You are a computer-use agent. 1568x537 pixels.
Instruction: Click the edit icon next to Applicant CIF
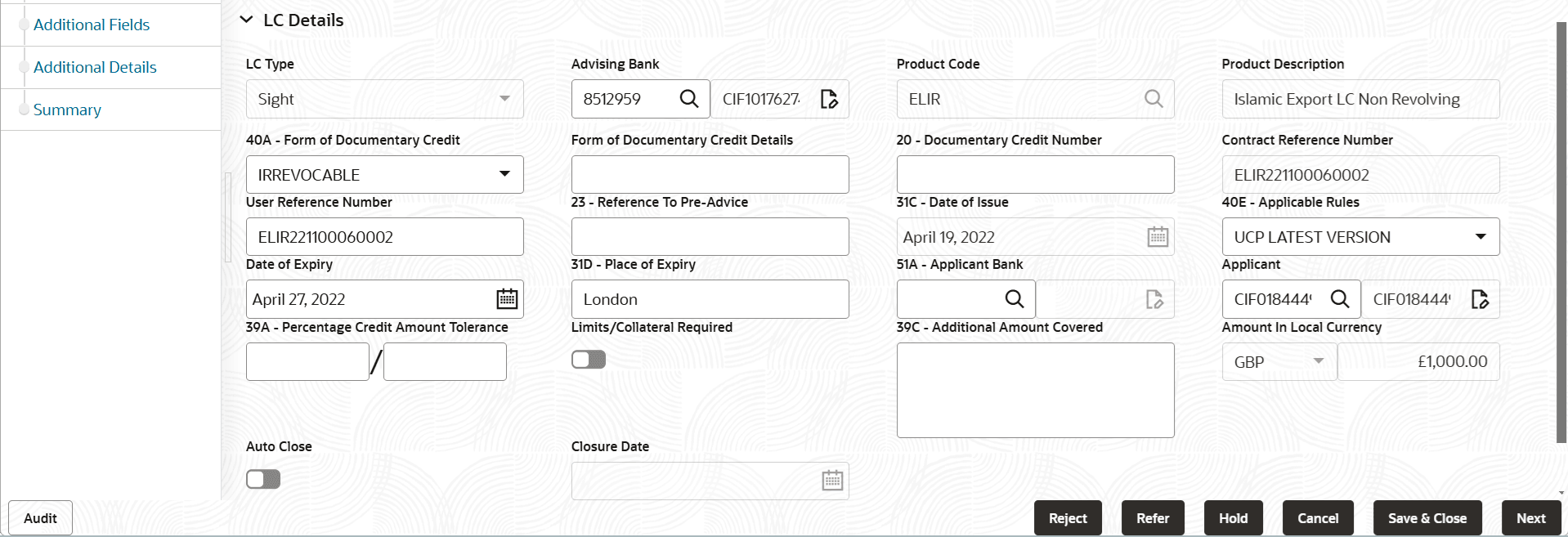(x=1481, y=299)
